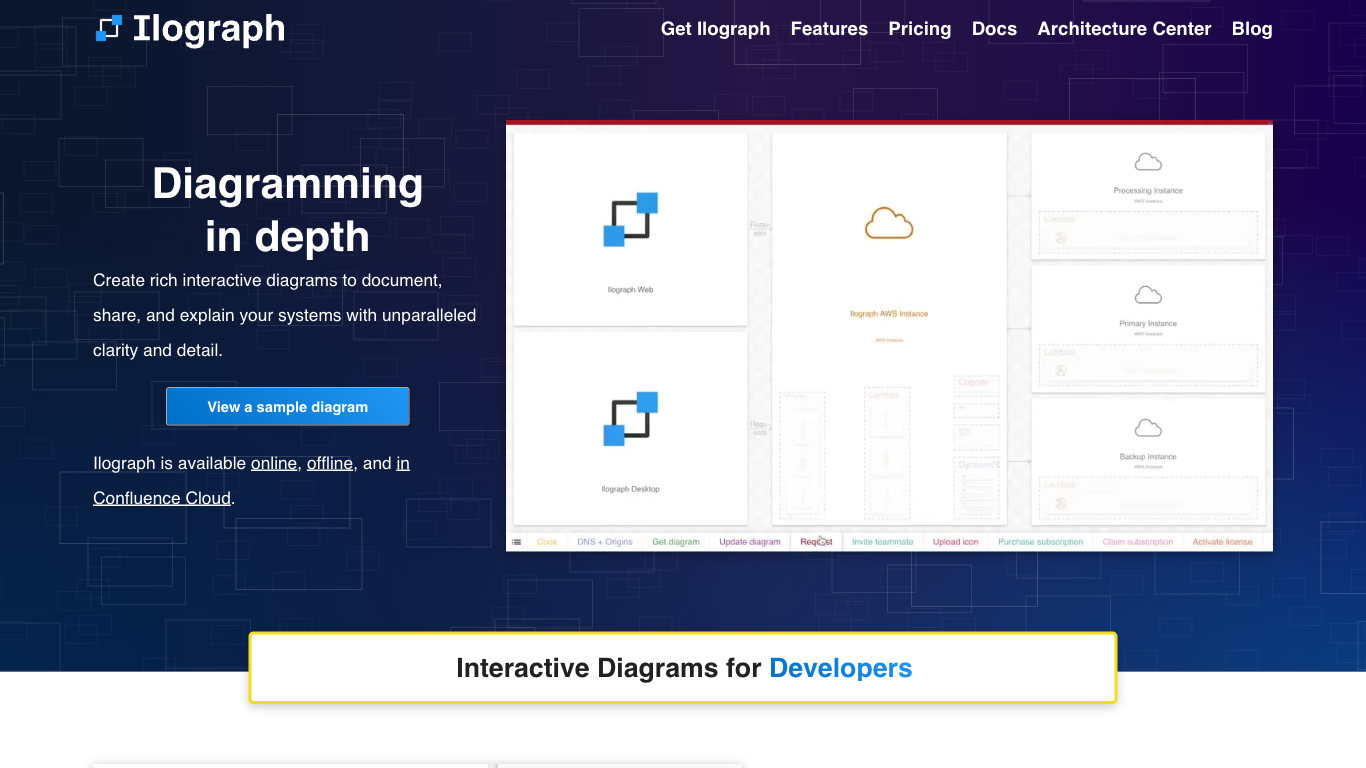Viewport: 1366px width, 768px height.
Task: Follow the 'offline' link
Action: (x=330, y=463)
